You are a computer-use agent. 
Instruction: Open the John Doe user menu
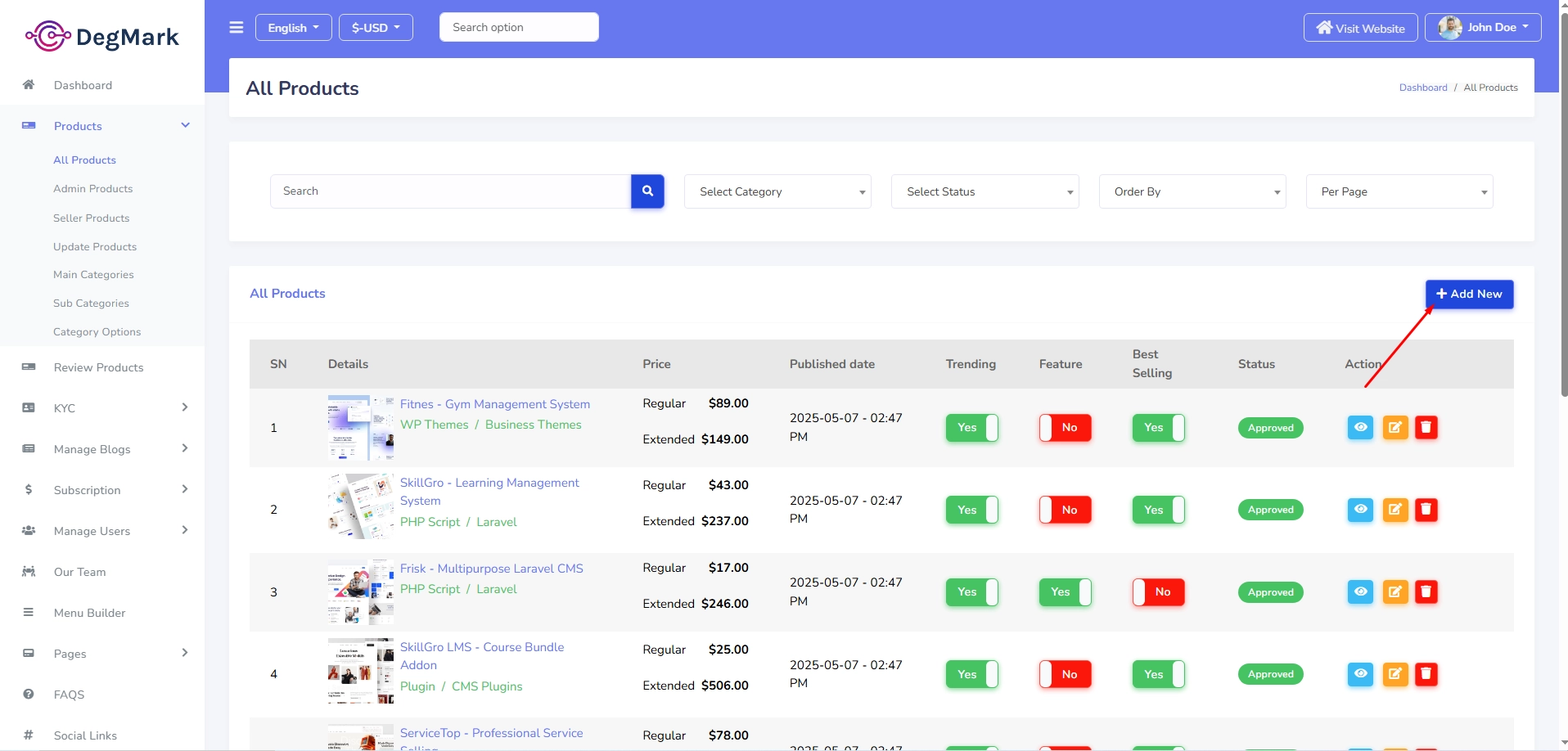1483,27
